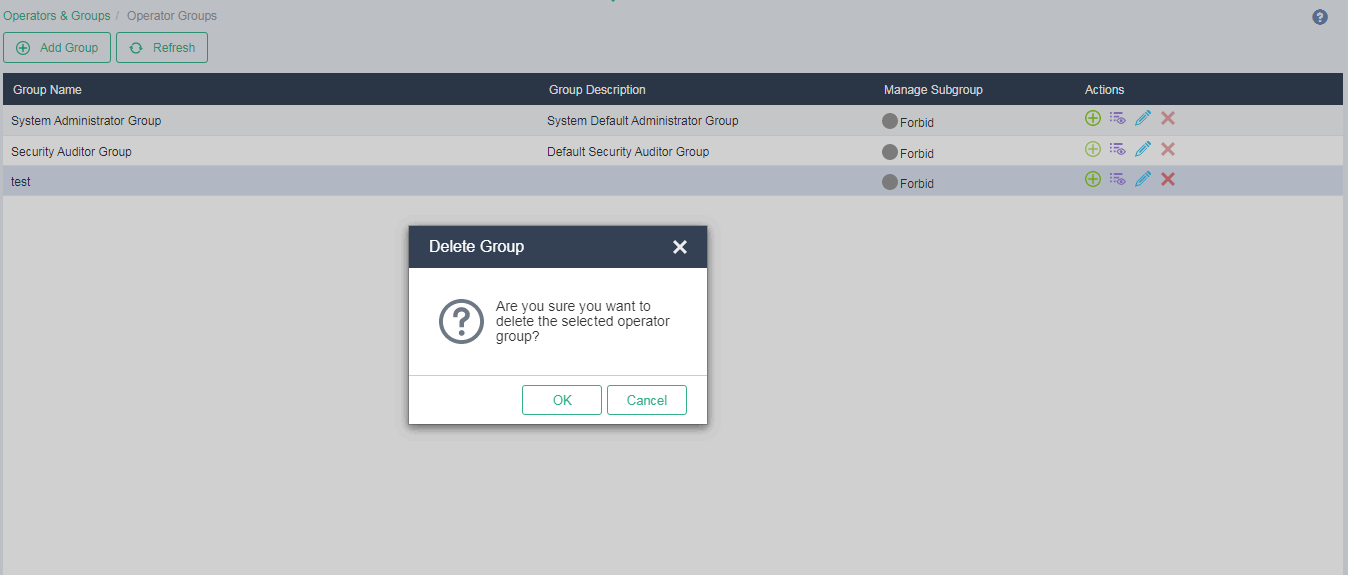The image size is (1348, 575).
Task: Click the Operator Groups breadcrumb text
Action: (172, 16)
